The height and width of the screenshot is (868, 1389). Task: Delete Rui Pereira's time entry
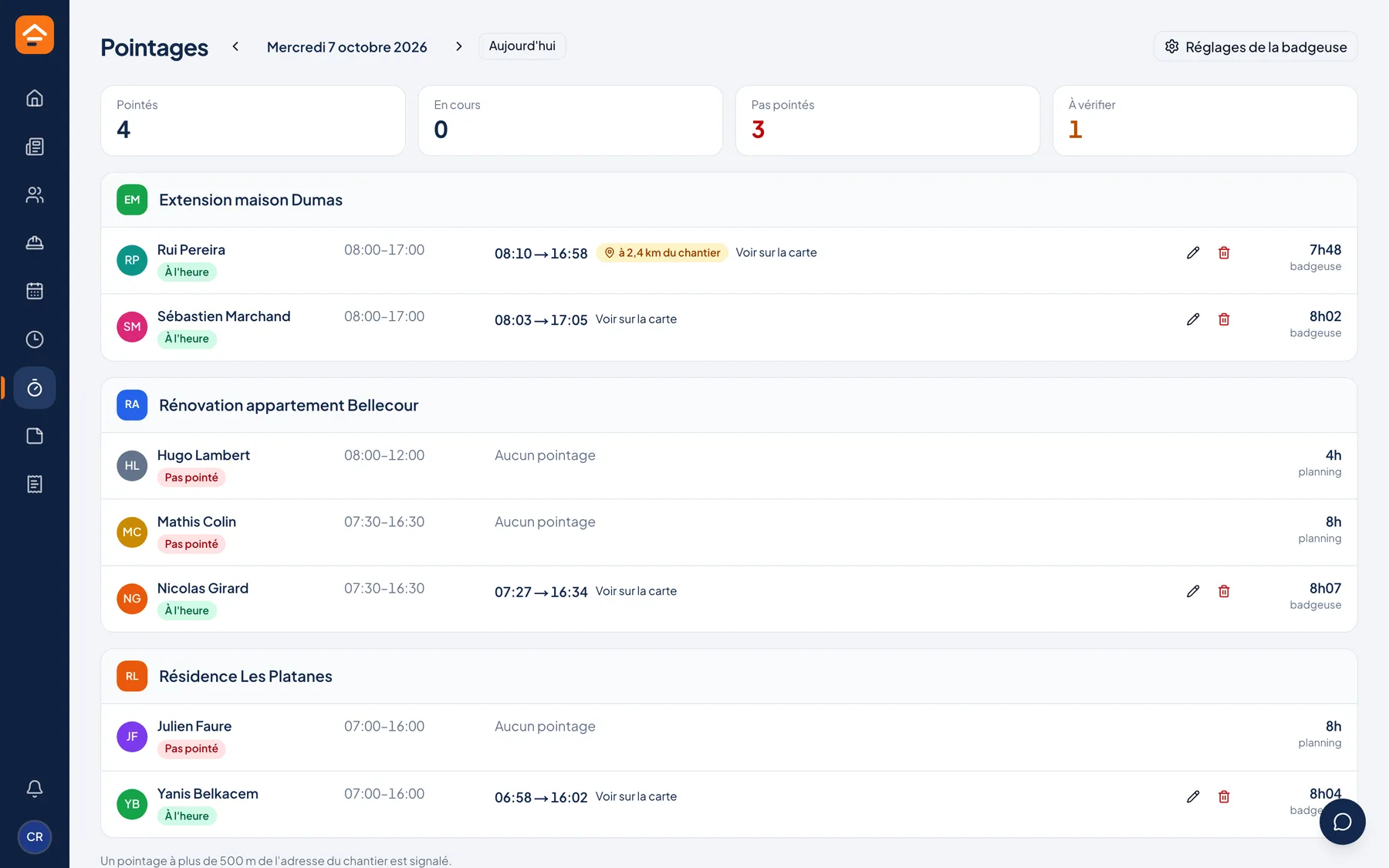[x=1224, y=252]
